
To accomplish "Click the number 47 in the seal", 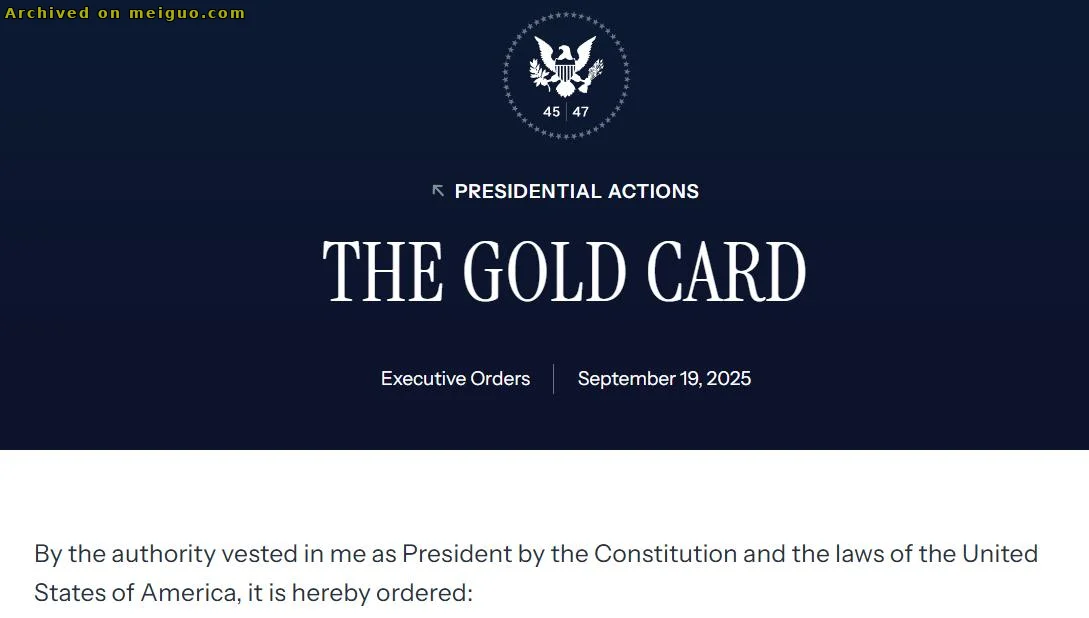I will coord(581,112).
